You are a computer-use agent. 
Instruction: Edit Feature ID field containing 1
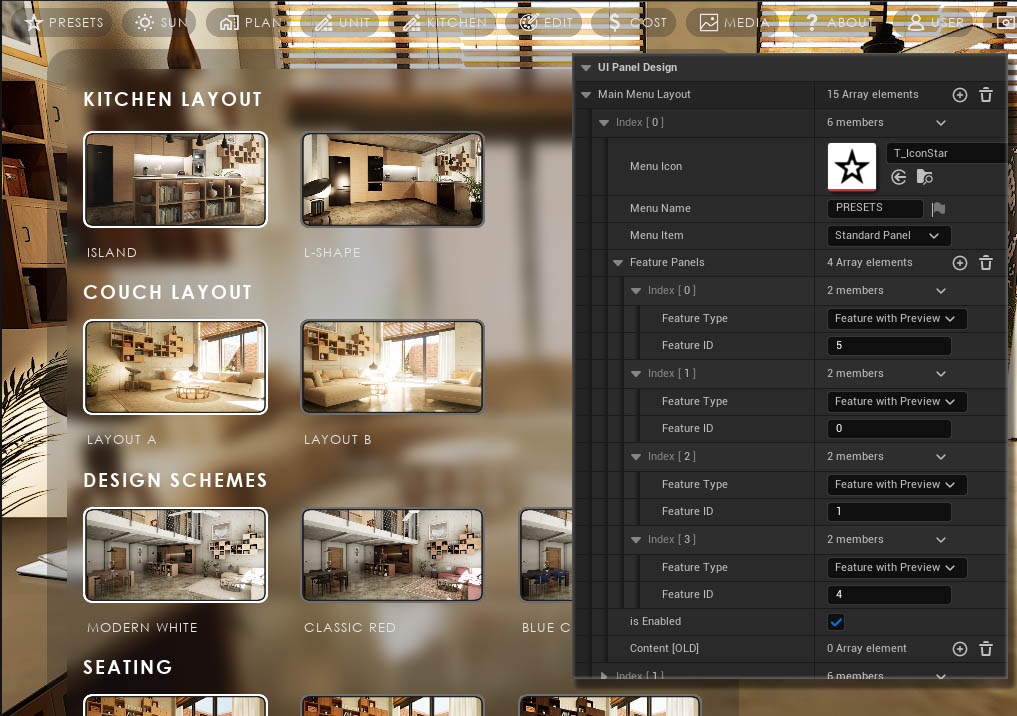(x=889, y=512)
